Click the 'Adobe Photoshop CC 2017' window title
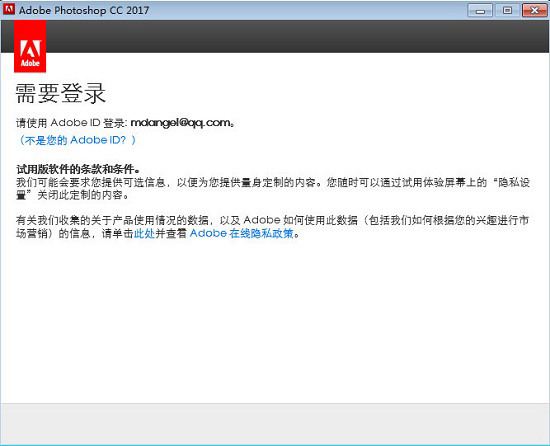550x446 pixels. (x=84, y=10)
